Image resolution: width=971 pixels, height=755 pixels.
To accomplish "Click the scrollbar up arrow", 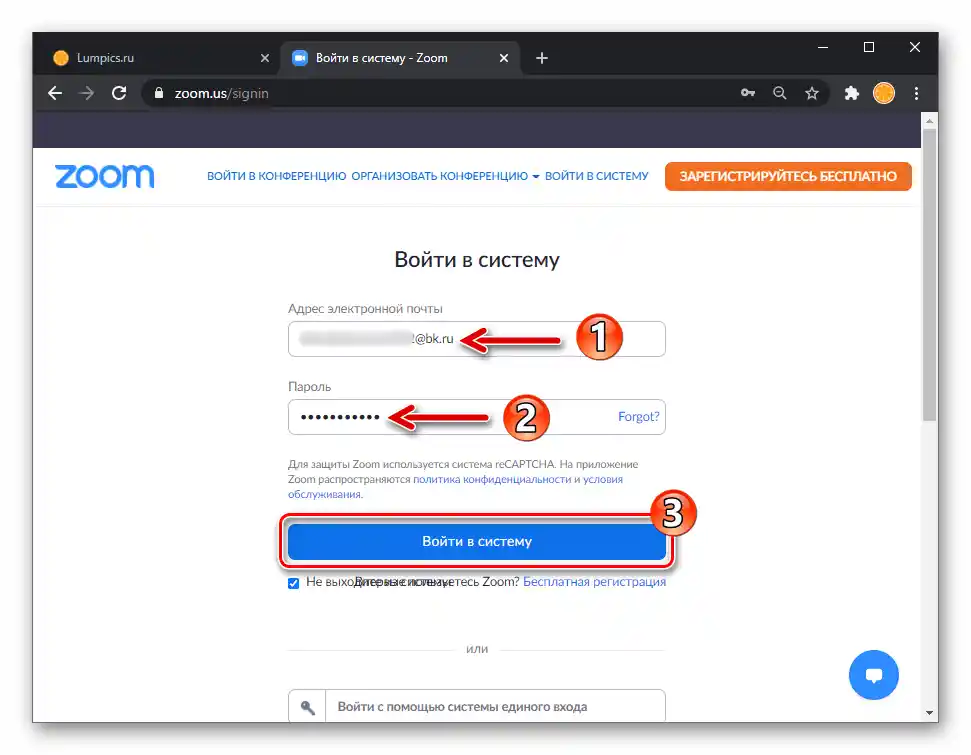I will point(929,121).
